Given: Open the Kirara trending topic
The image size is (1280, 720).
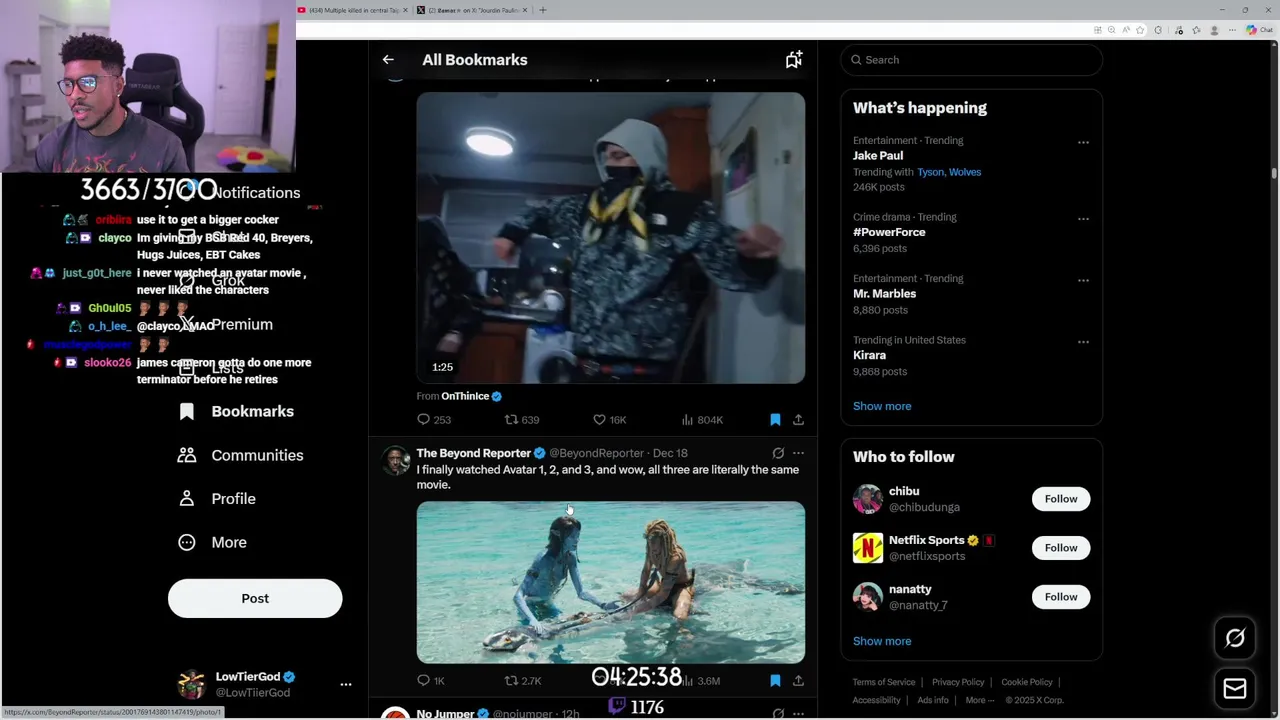Looking at the screenshot, I should pos(869,355).
